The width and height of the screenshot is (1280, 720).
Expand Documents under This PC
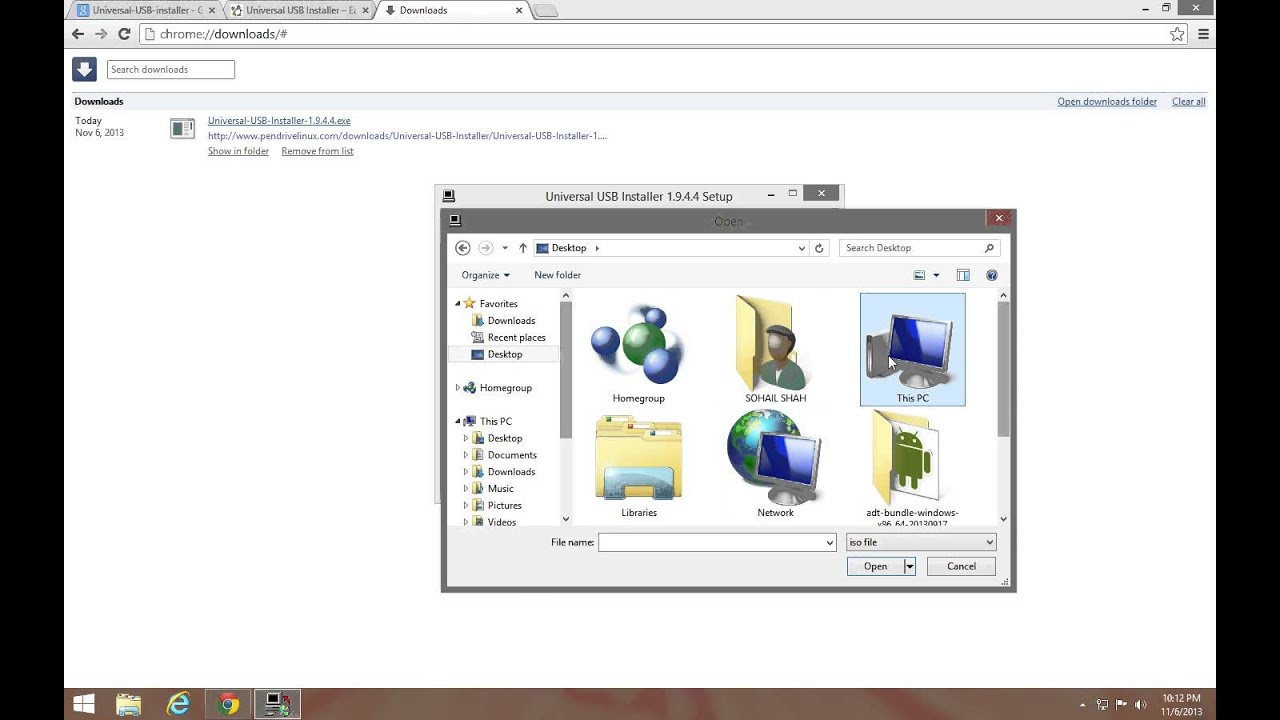point(465,455)
